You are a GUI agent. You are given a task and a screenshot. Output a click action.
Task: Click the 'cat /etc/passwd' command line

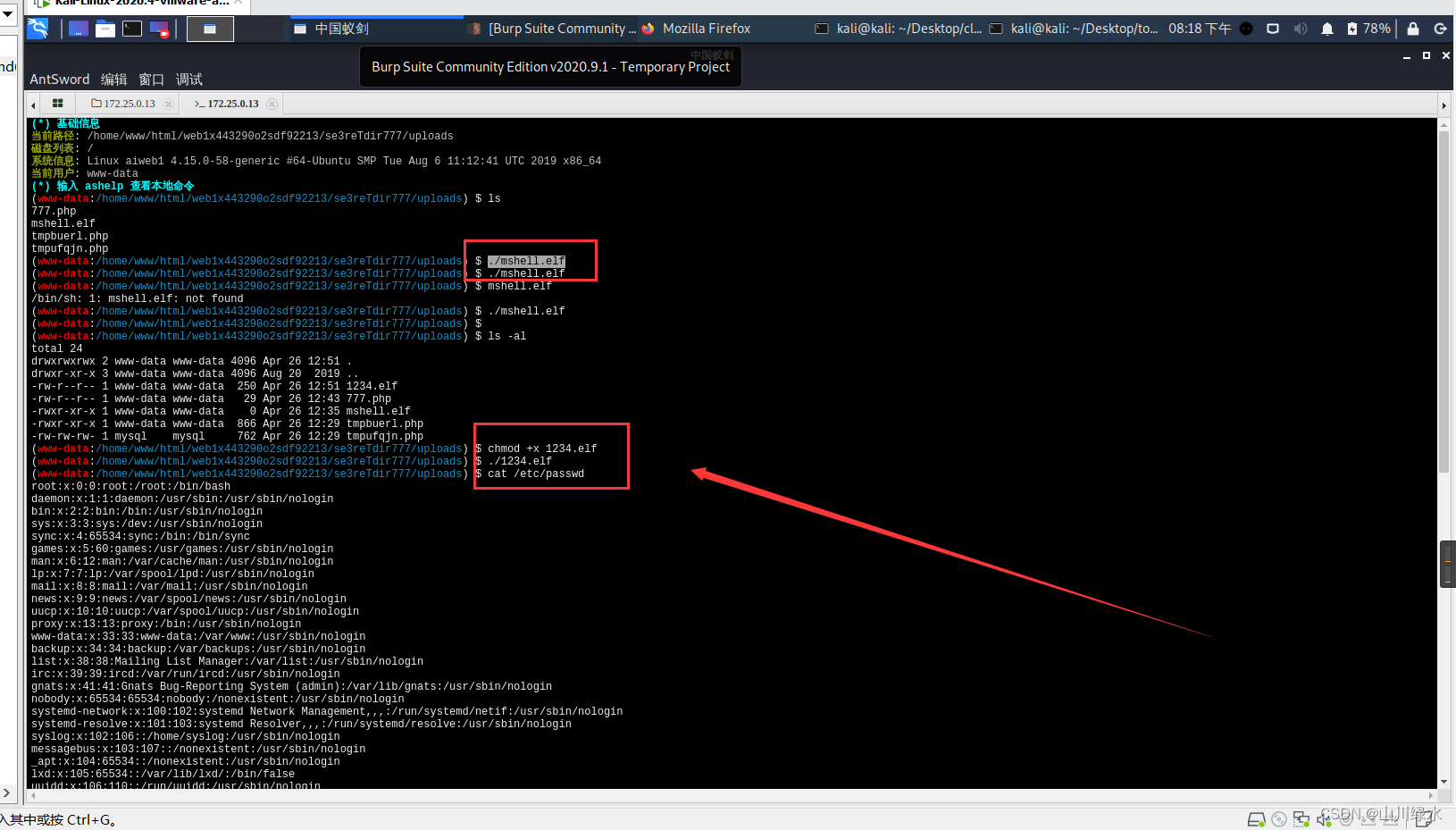tap(536, 474)
